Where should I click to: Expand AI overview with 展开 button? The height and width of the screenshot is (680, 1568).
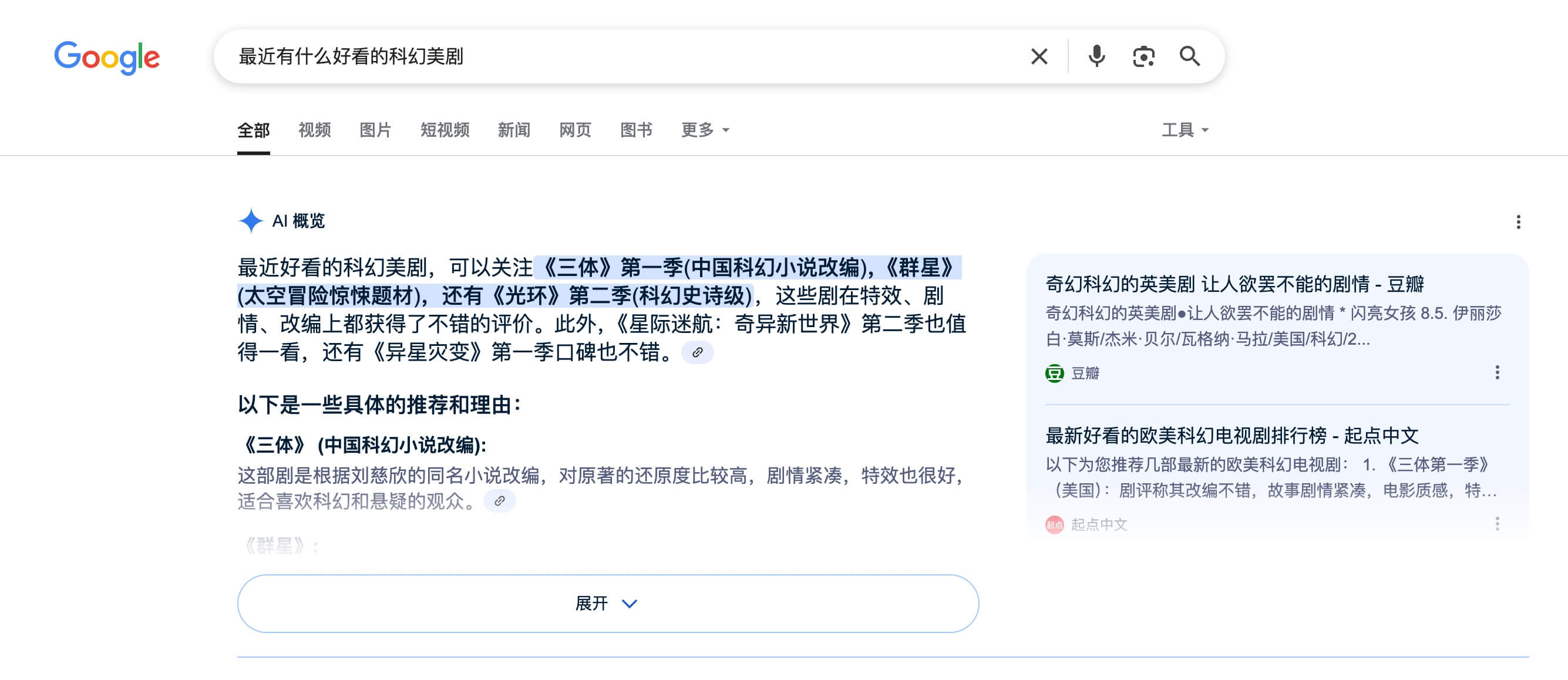click(x=608, y=603)
